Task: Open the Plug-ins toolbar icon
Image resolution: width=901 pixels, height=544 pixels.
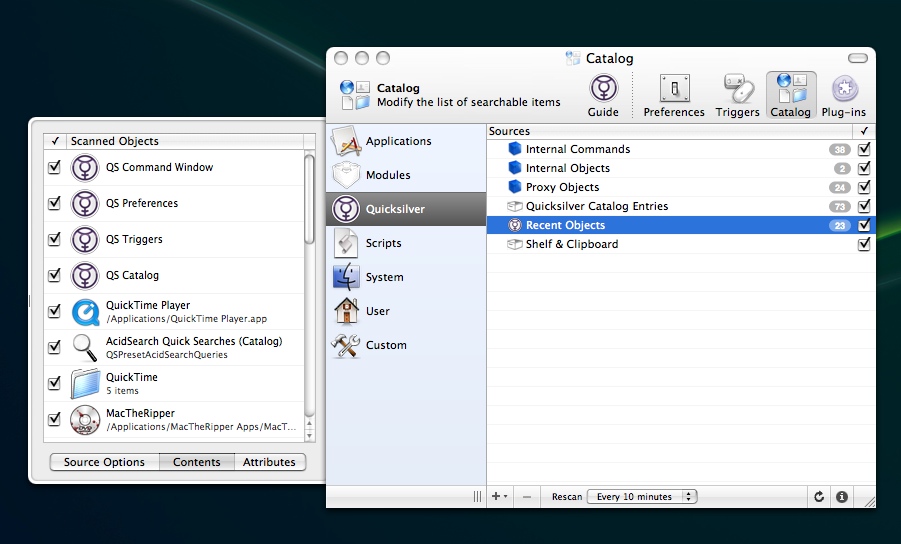Action: pyautogui.click(x=844, y=88)
